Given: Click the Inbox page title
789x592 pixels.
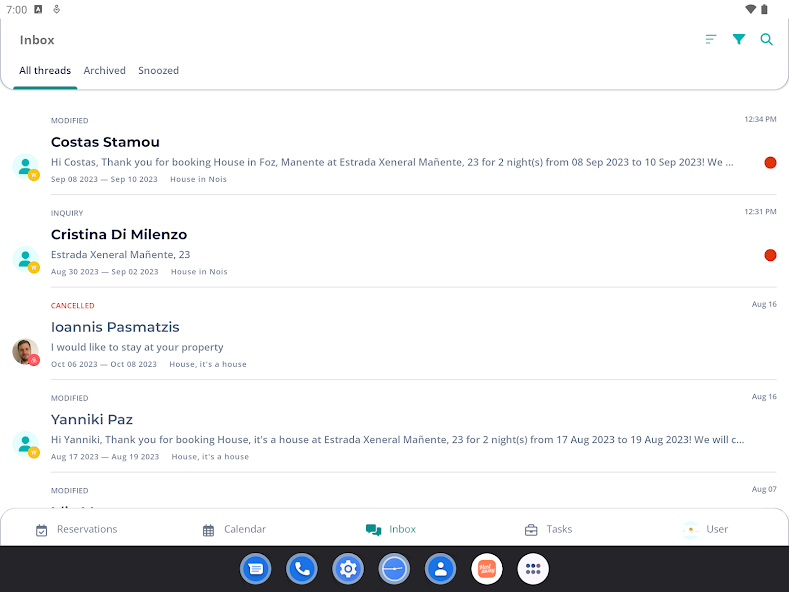Looking at the screenshot, I should (x=37, y=40).
